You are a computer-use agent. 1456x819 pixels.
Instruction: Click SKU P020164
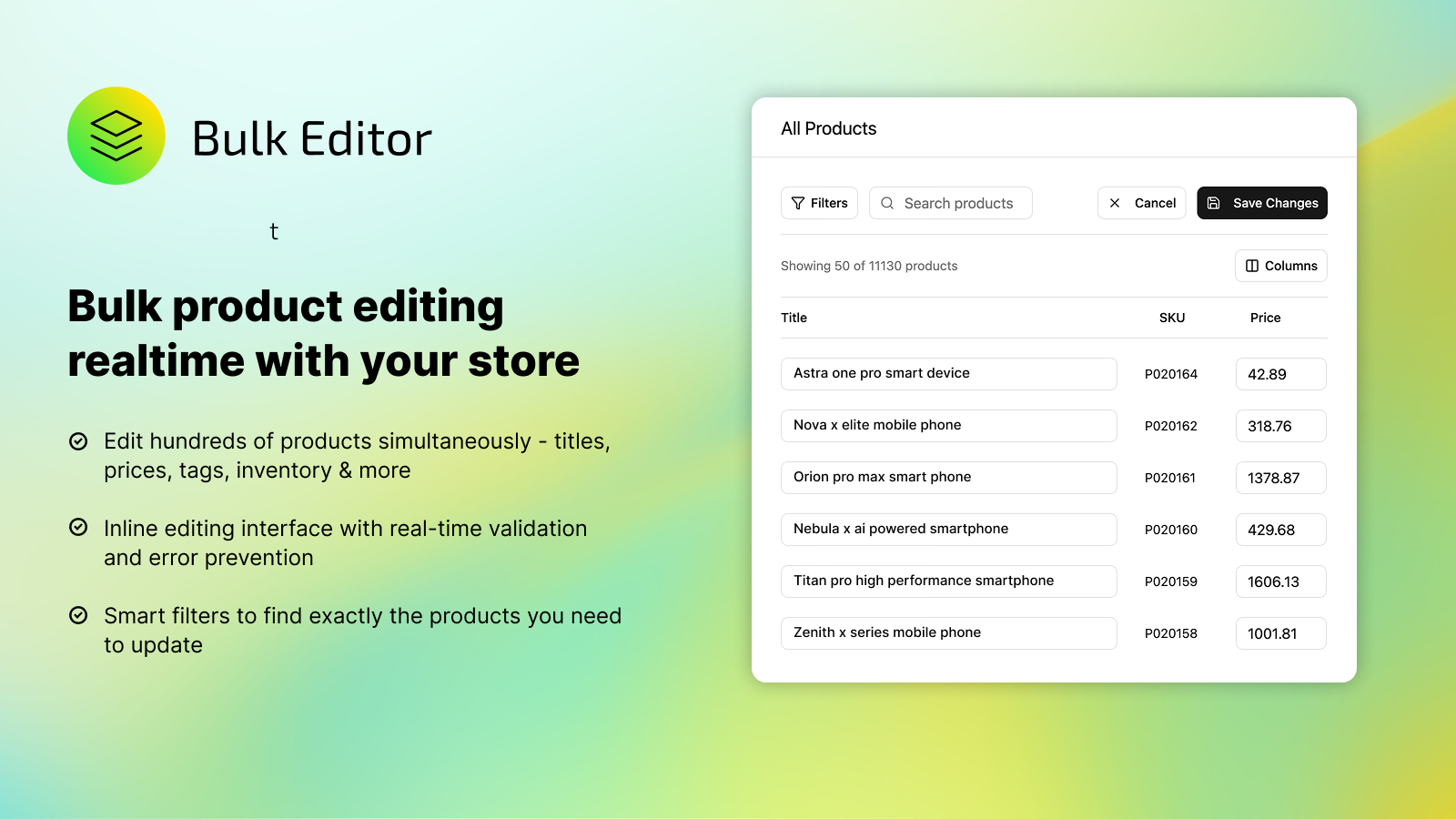click(1171, 374)
